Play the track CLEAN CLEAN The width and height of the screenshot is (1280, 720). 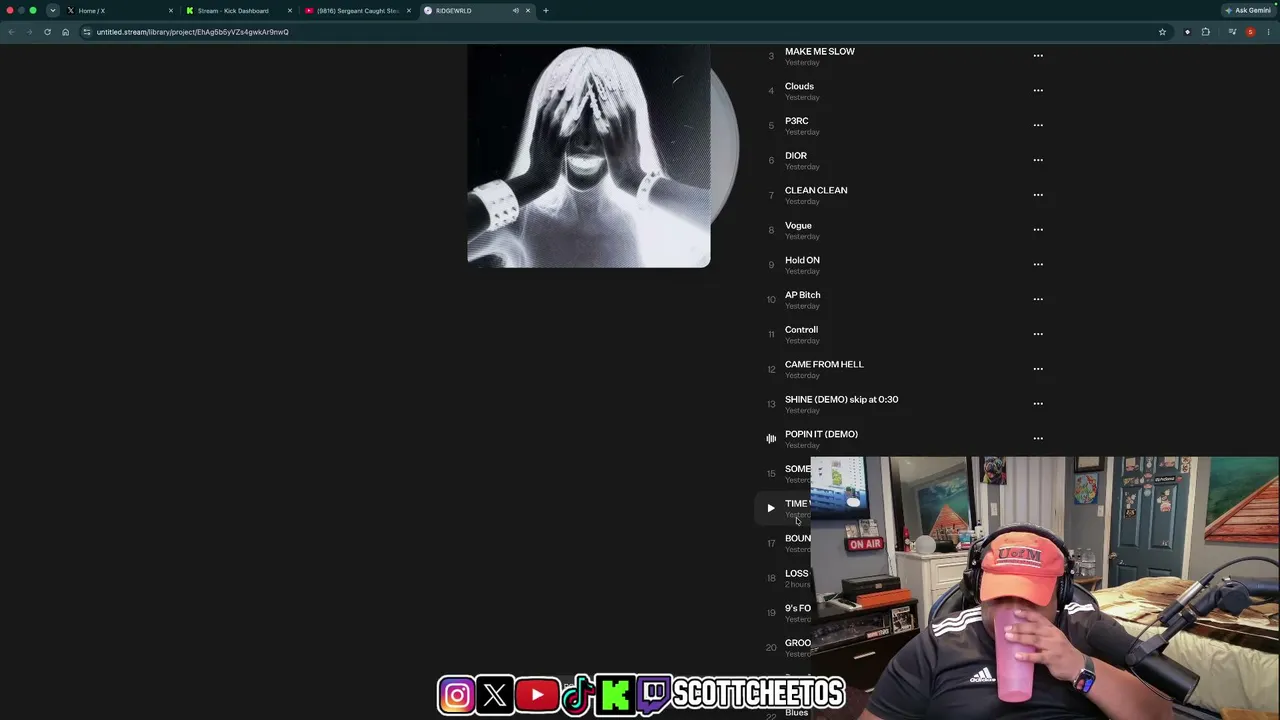[x=816, y=190]
